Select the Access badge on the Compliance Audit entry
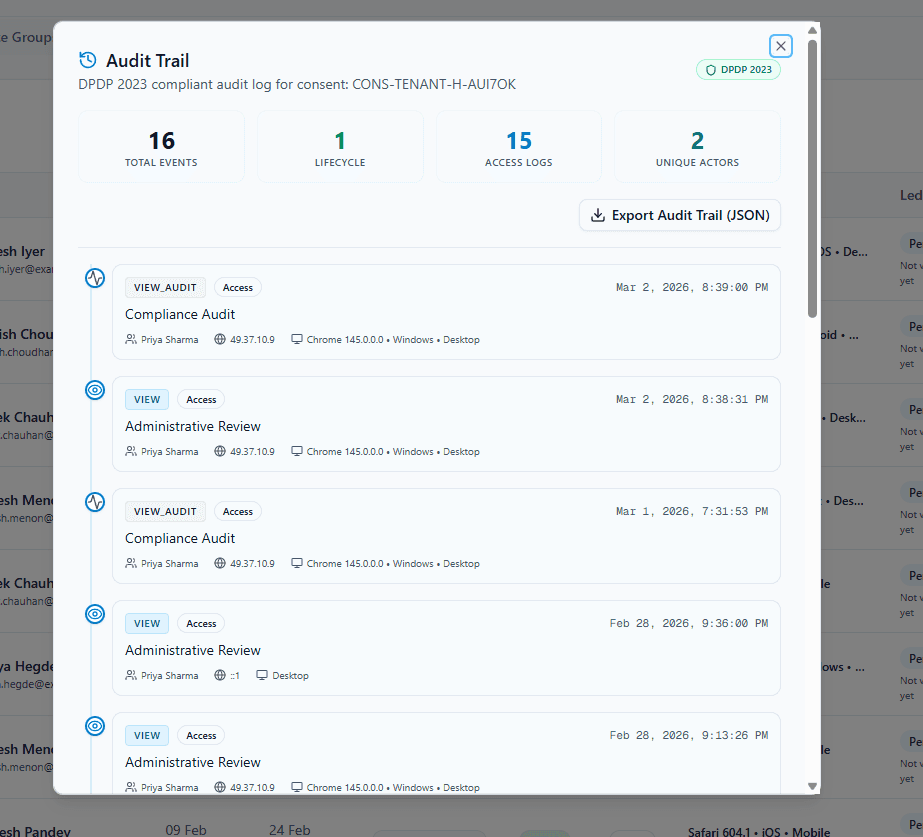The image size is (923, 837). click(237, 287)
